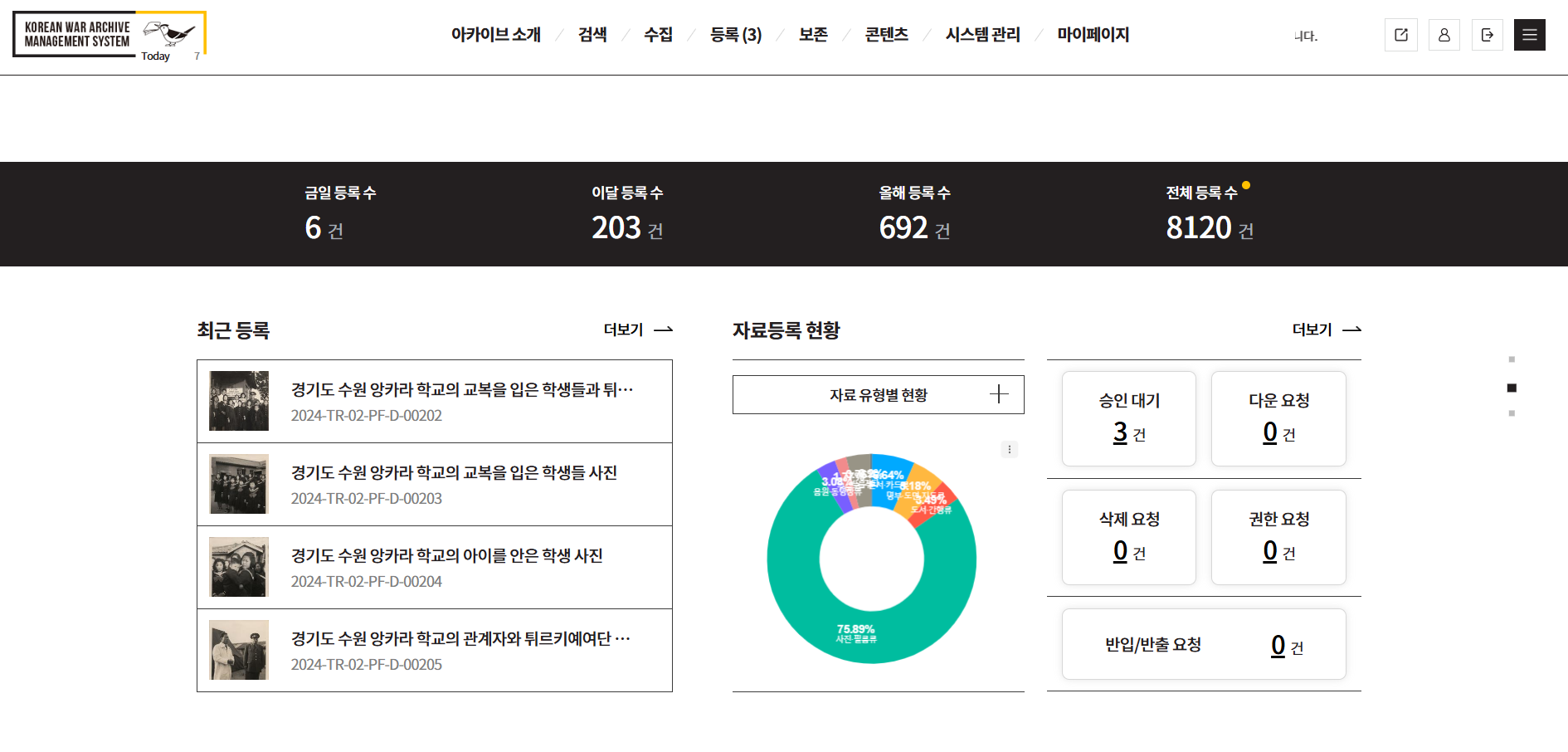Open the external link icon in the header
The image size is (1568, 752).
tap(1400, 34)
